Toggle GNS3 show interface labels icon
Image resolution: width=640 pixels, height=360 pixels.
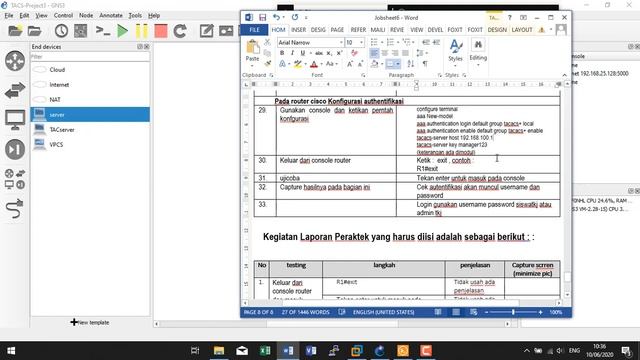[80, 31]
